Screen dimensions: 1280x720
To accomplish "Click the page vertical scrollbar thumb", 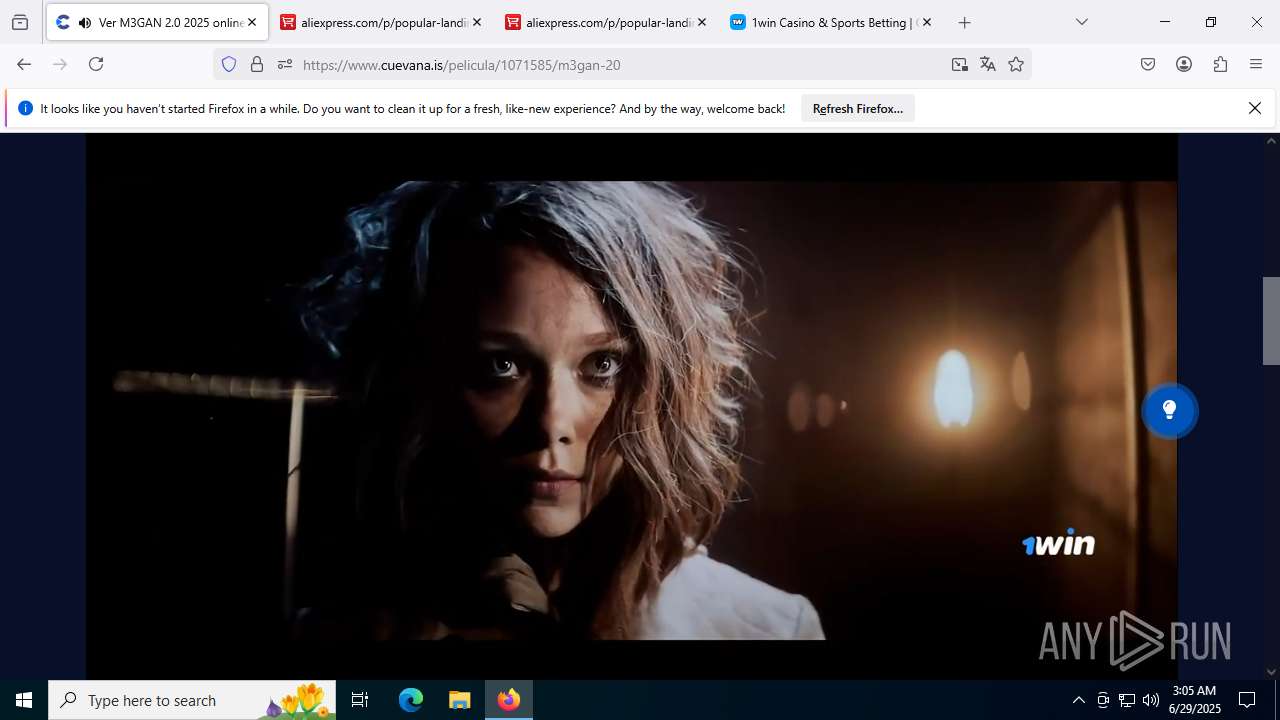I will point(1271,321).
